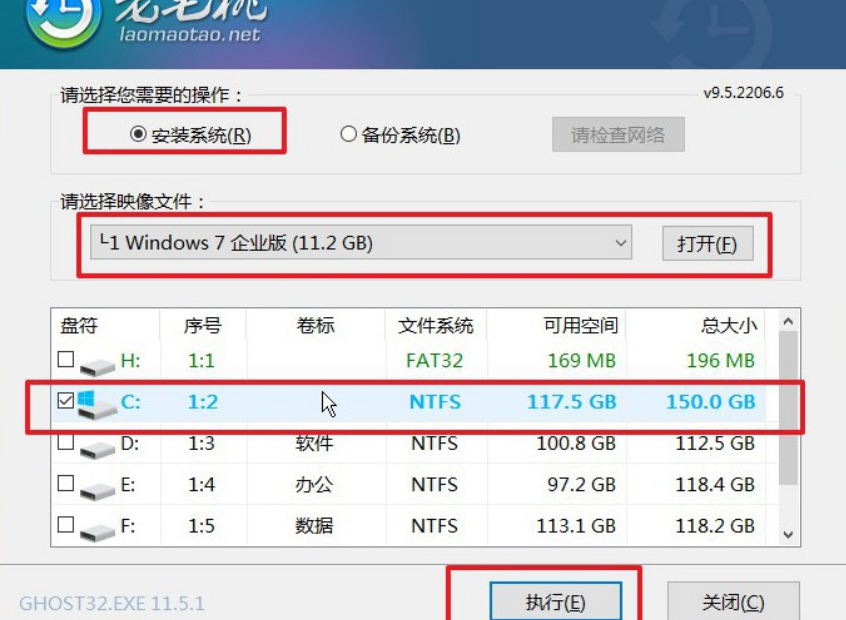Click the 112.5 GB total size value

click(x=715, y=443)
